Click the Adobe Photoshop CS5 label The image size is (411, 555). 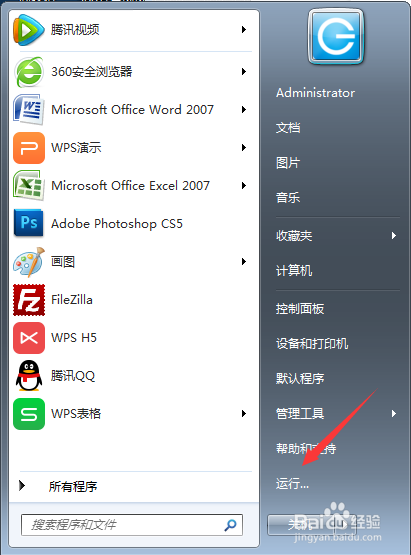coord(117,224)
